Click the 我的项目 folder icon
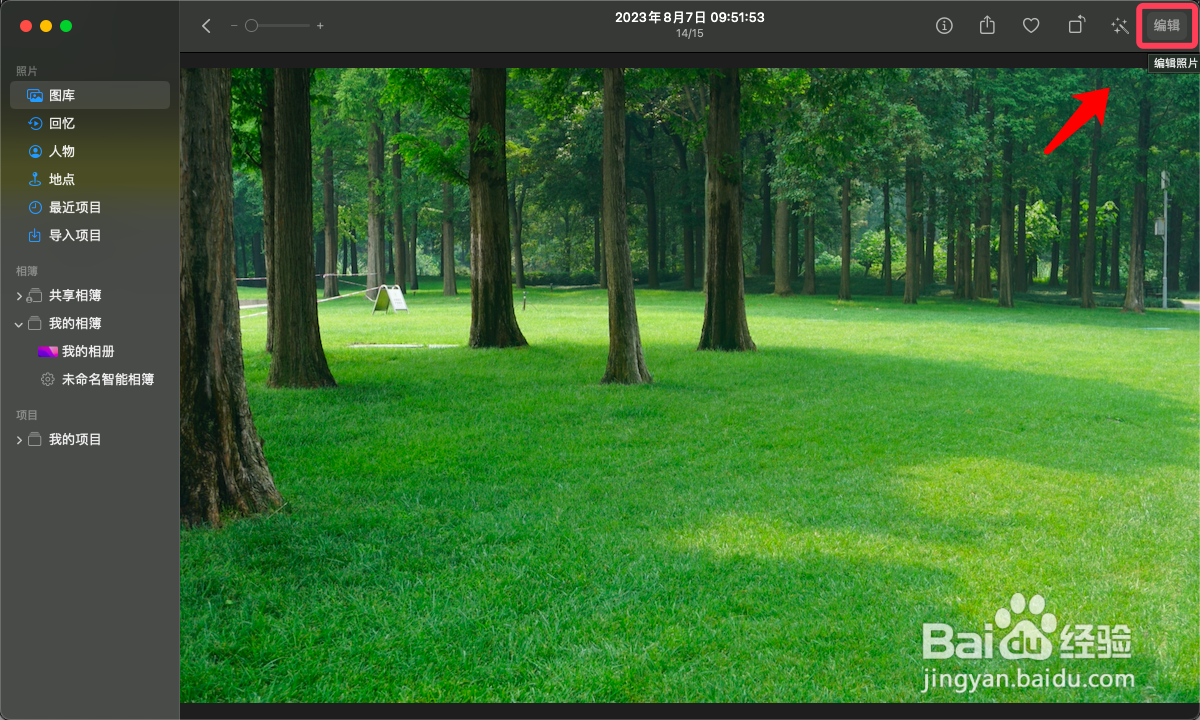 tap(35, 439)
